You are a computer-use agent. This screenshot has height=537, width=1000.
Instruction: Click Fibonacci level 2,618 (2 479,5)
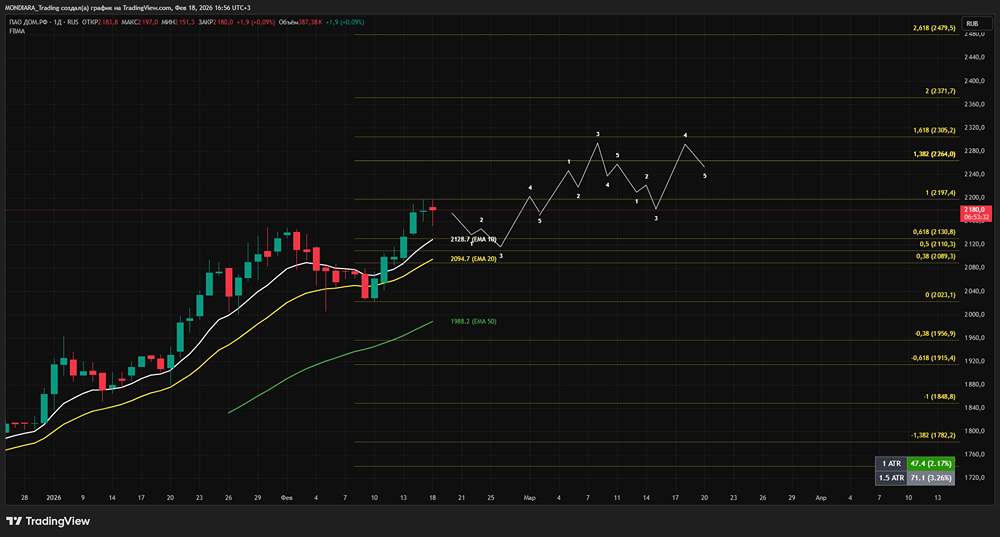pyautogui.click(x=934, y=28)
